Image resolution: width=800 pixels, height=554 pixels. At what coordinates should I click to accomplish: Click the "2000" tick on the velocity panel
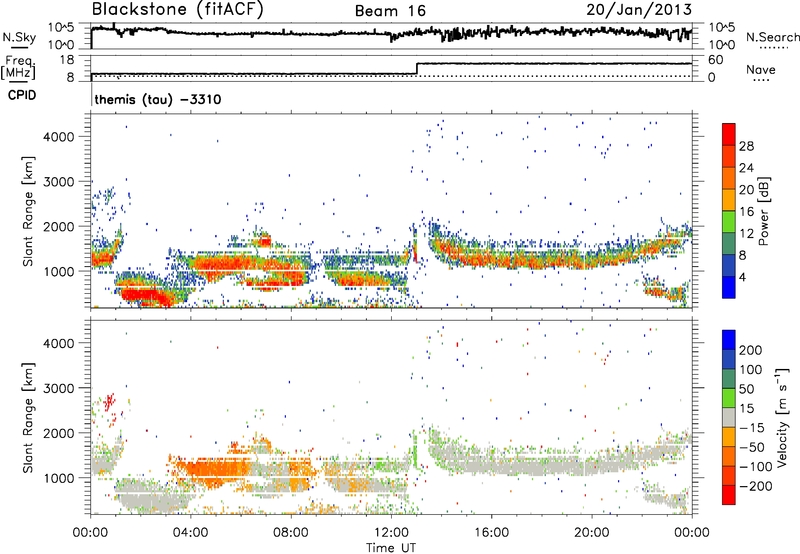(x=58, y=433)
